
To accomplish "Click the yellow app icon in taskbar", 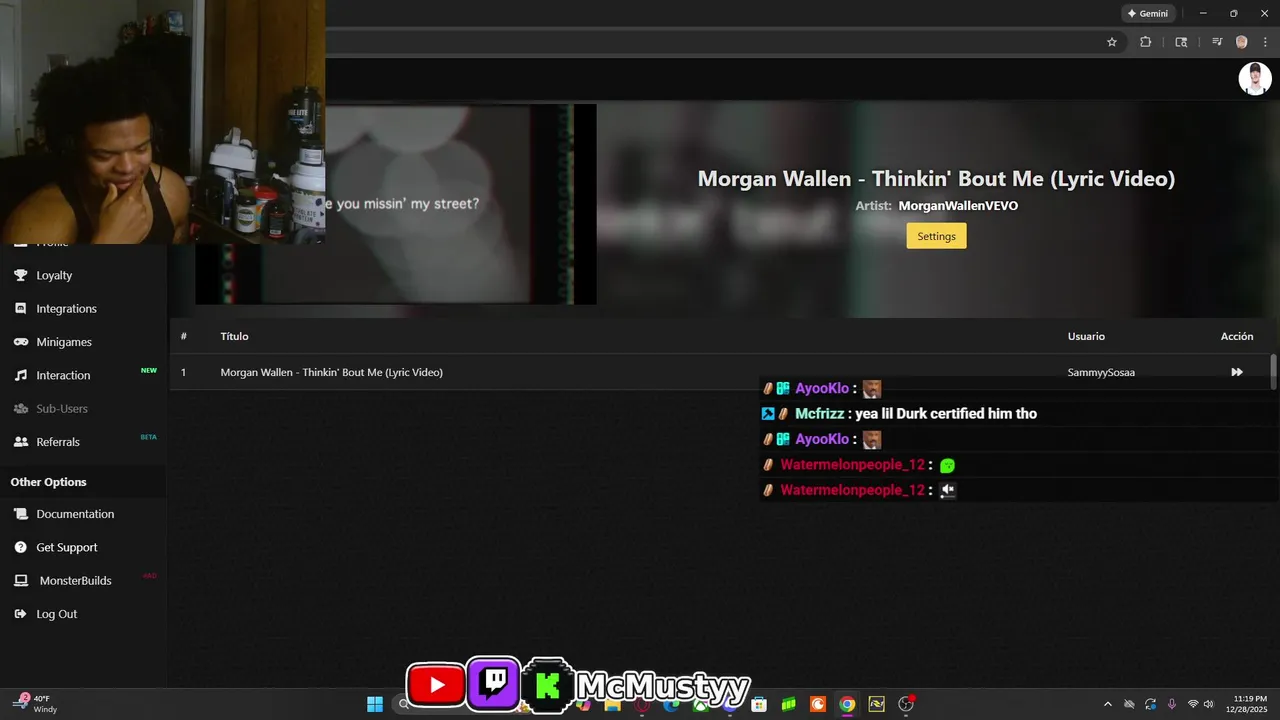I will point(877,705).
